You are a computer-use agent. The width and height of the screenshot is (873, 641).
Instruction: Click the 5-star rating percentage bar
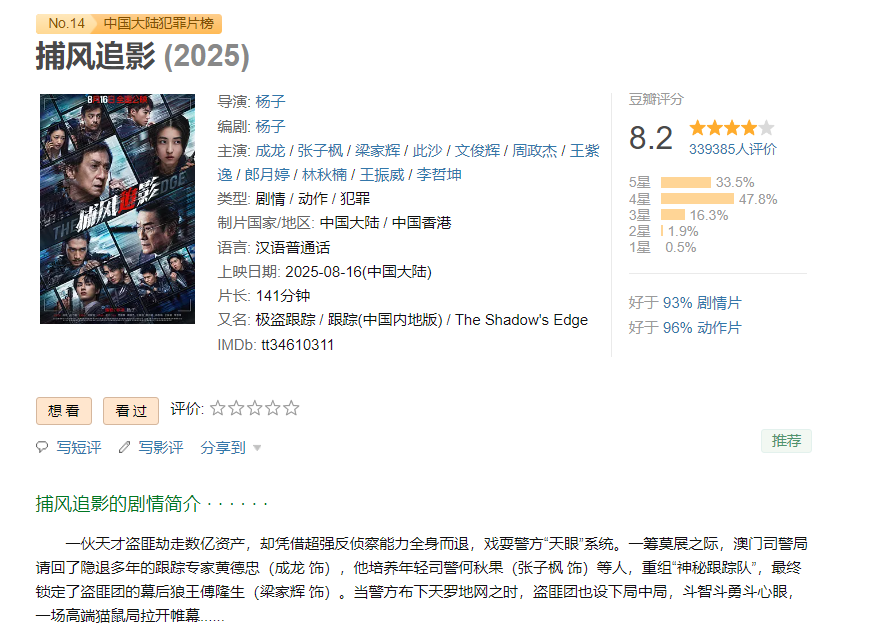point(686,182)
